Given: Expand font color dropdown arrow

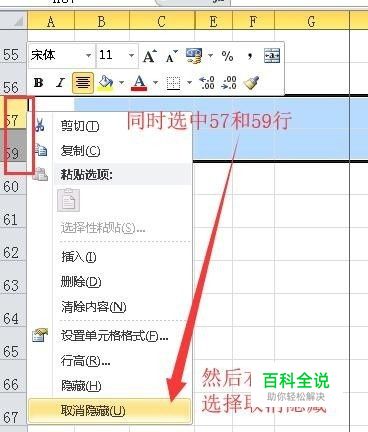Looking at the screenshot, I should 155,82.
